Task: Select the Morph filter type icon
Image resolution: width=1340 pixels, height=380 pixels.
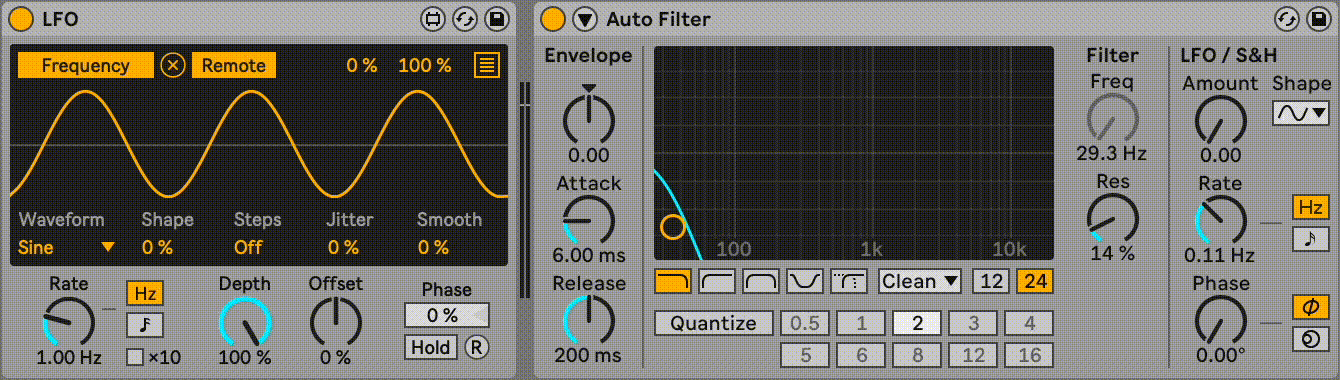Action: click(848, 281)
